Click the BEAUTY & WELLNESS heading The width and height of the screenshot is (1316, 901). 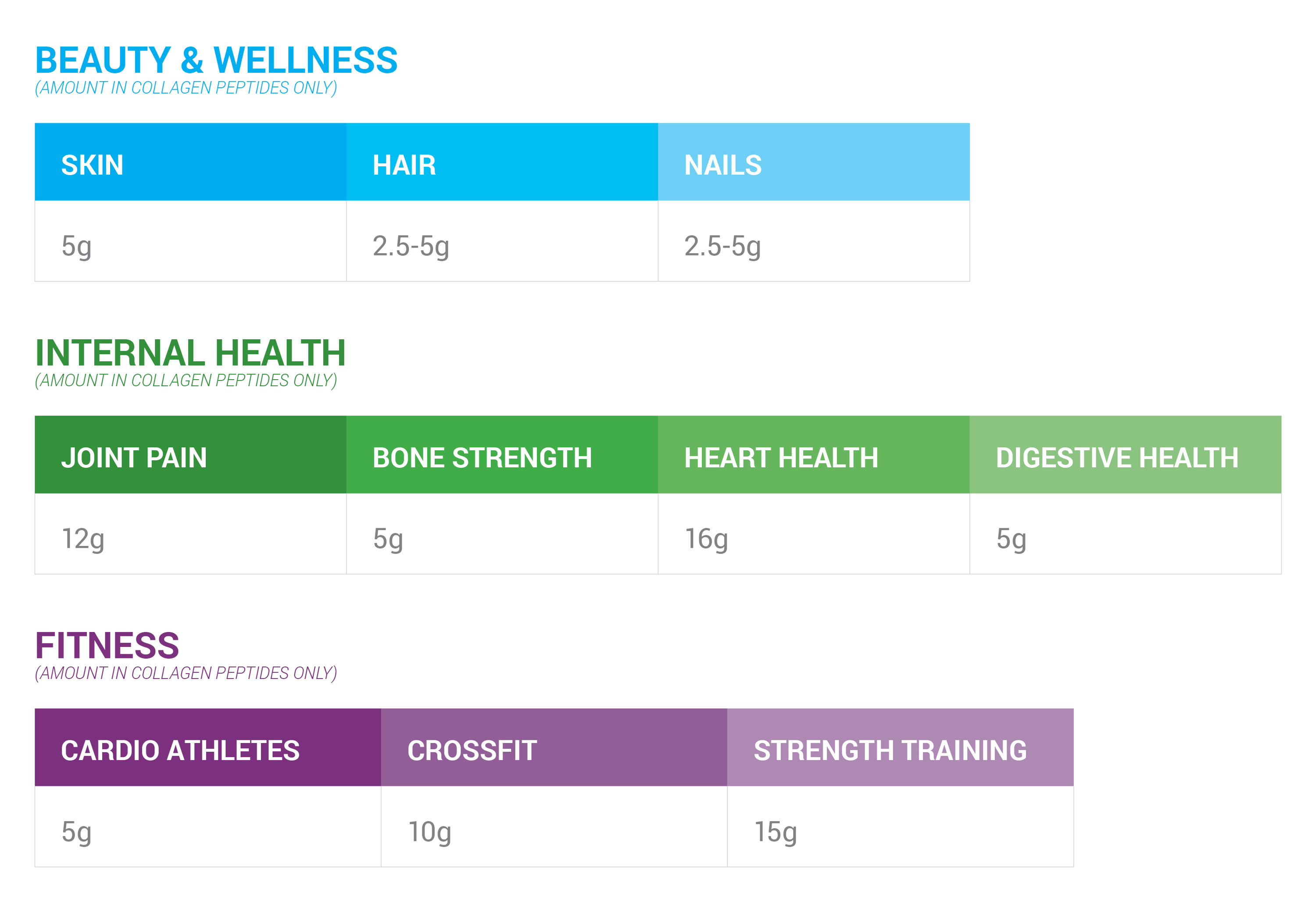pos(216,60)
